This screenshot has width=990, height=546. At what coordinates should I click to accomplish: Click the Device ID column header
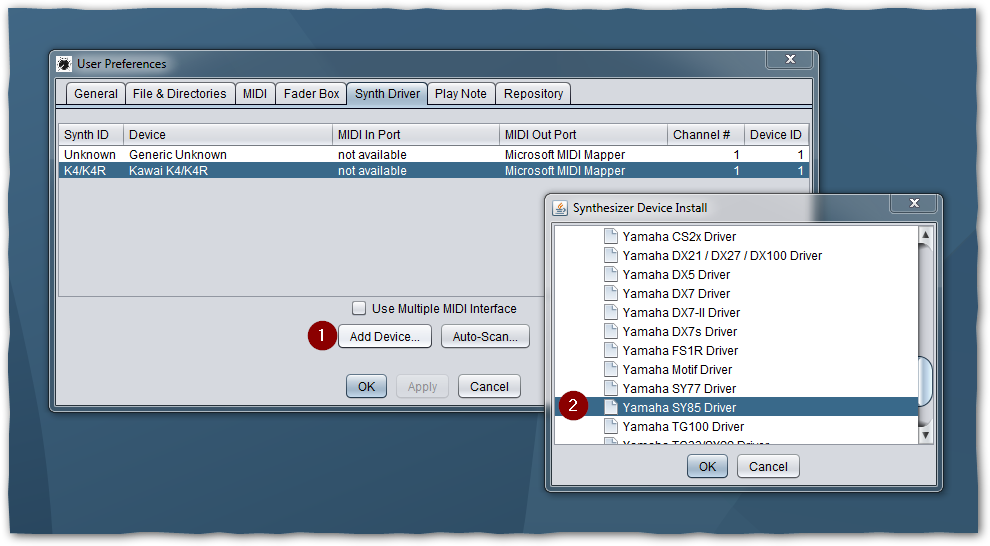[x=776, y=134]
